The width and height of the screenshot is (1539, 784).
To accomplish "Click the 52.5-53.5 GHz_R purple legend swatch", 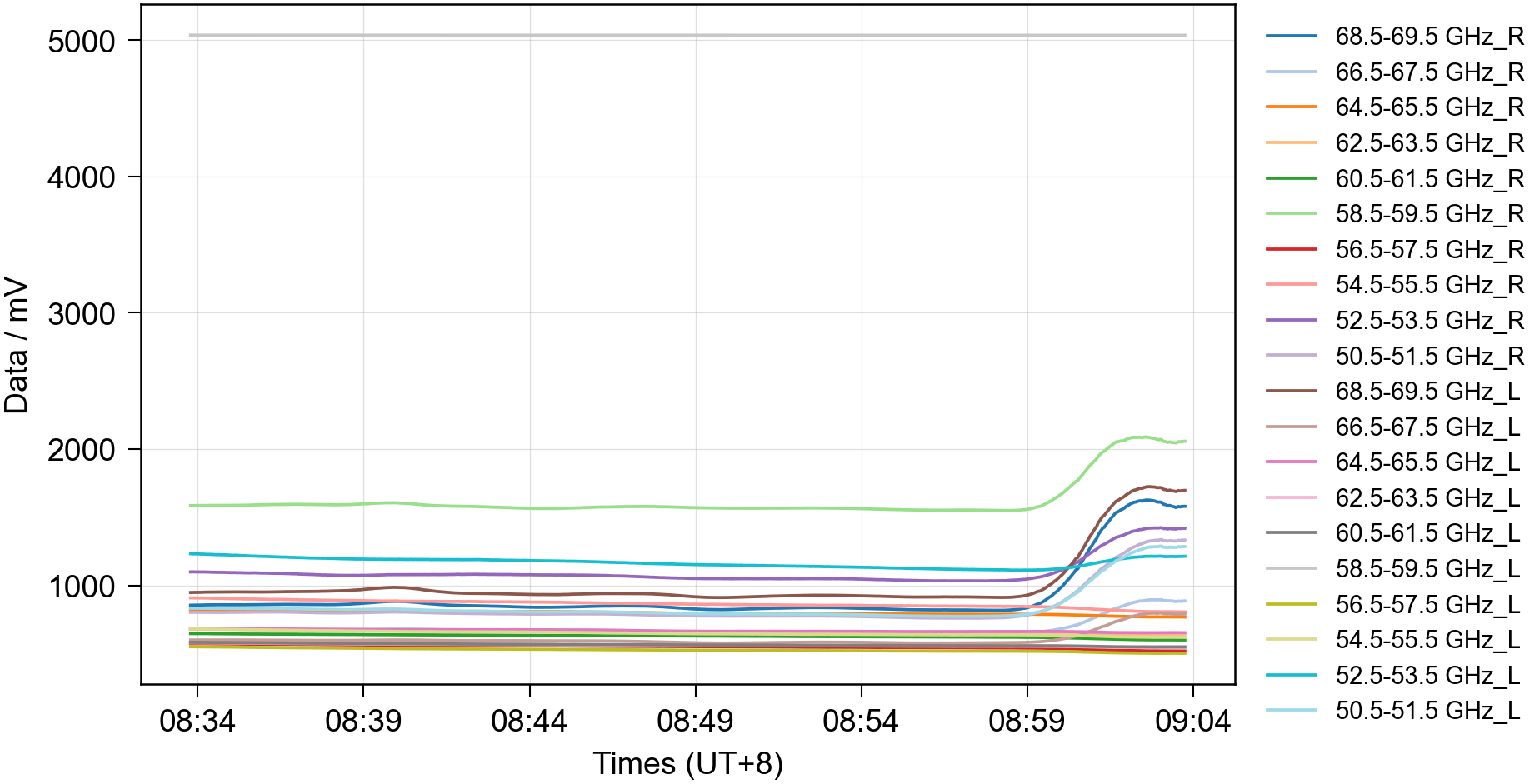I will [x=1291, y=321].
